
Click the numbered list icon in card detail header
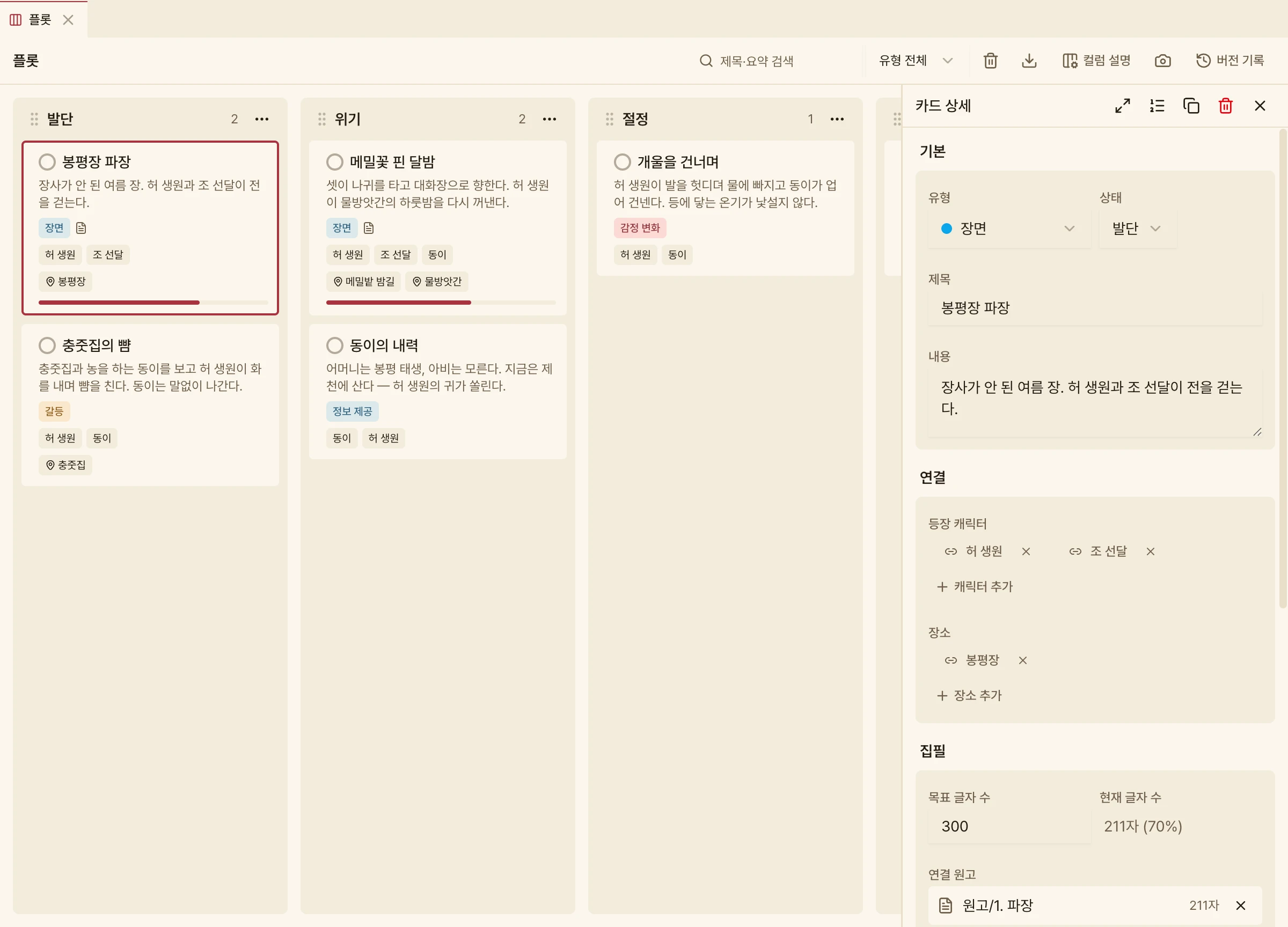tap(1157, 106)
